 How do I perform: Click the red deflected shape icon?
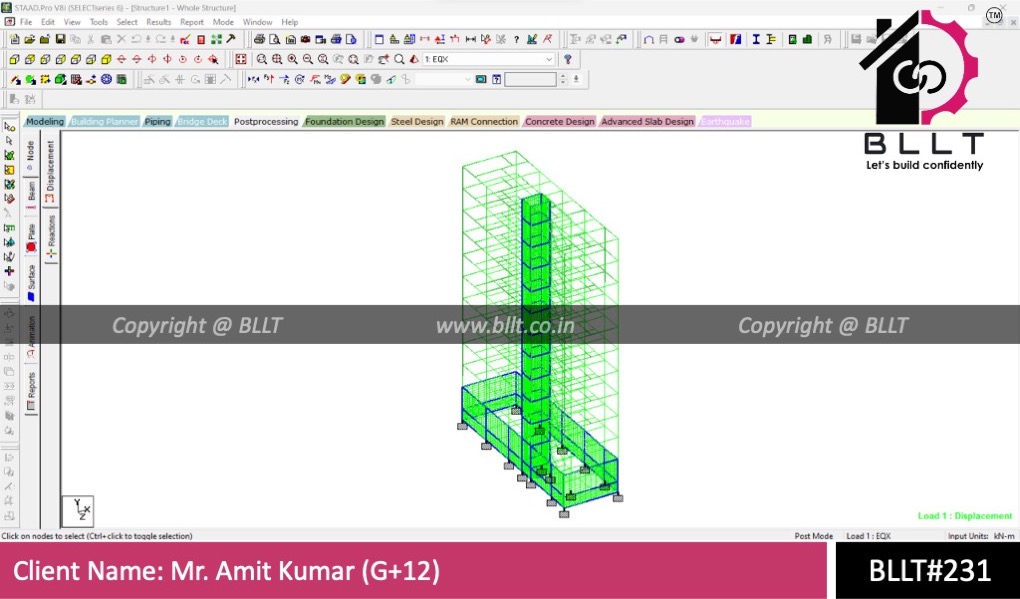(x=715, y=39)
